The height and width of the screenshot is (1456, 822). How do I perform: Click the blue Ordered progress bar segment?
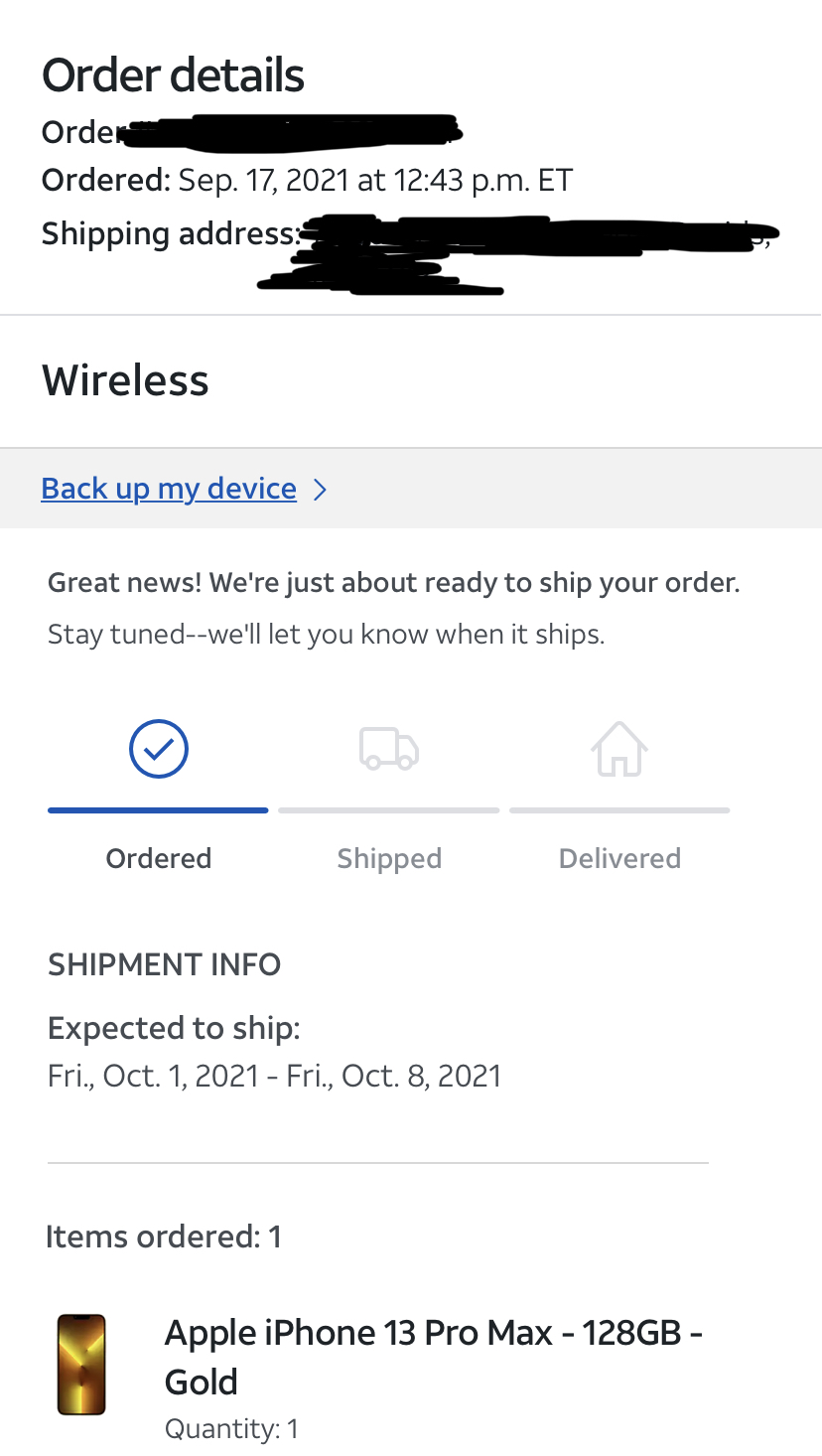[158, 810]
